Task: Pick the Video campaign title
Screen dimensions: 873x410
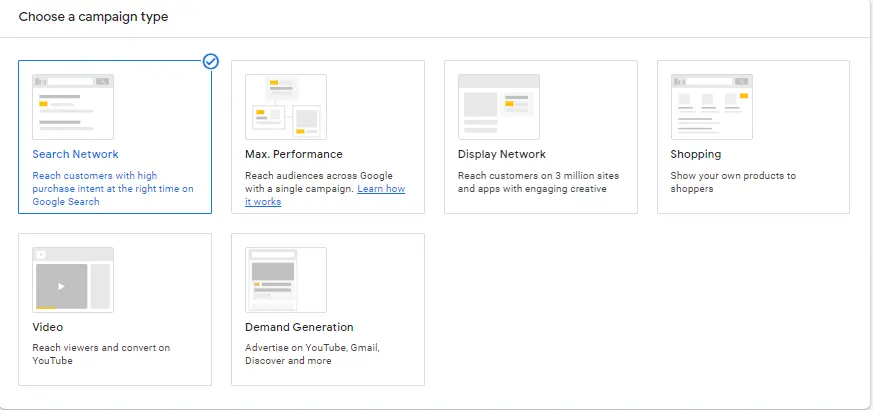Action: pyautogui.click(x=48, y=327)
